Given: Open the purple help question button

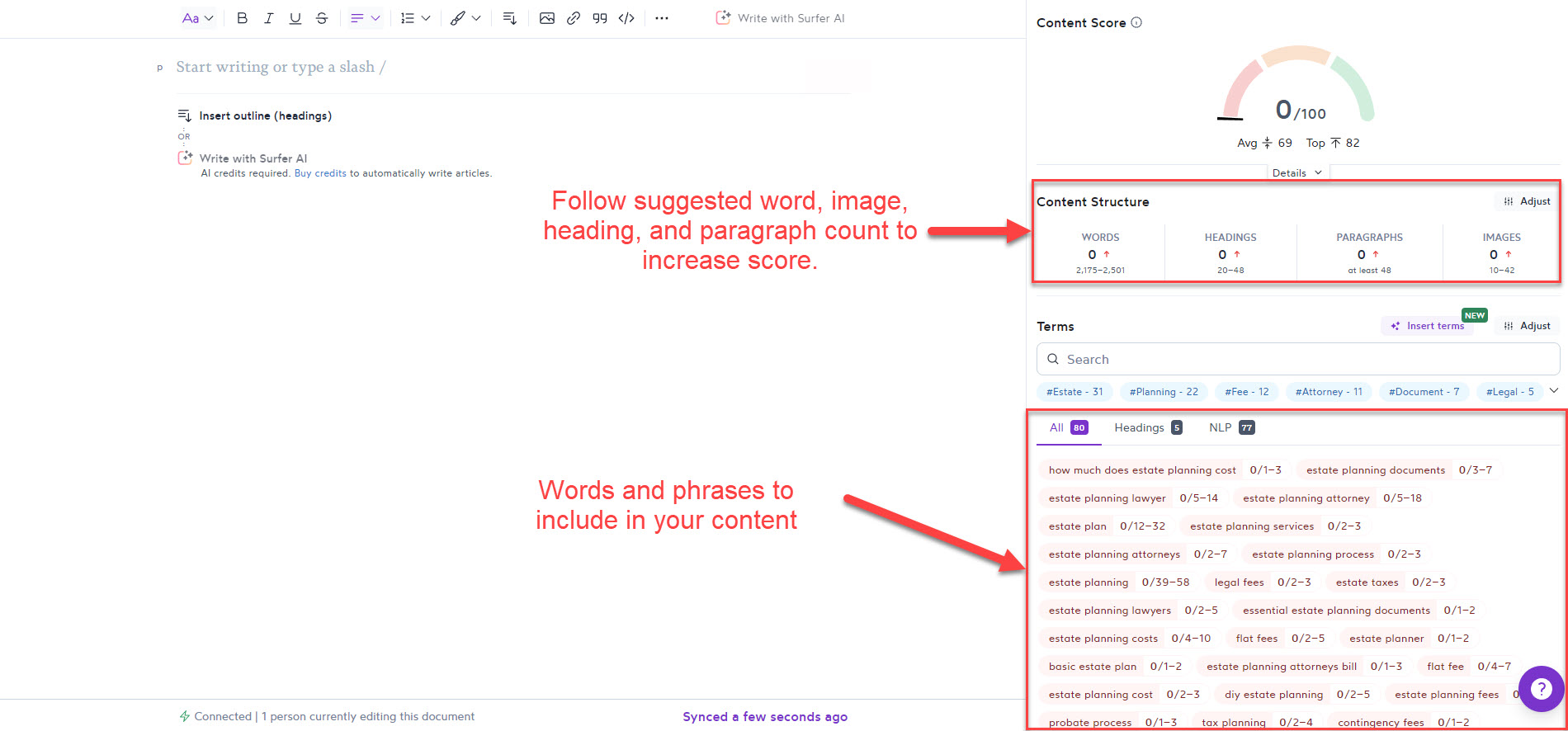Looking at the screenshot, I should click(1541, 688).
